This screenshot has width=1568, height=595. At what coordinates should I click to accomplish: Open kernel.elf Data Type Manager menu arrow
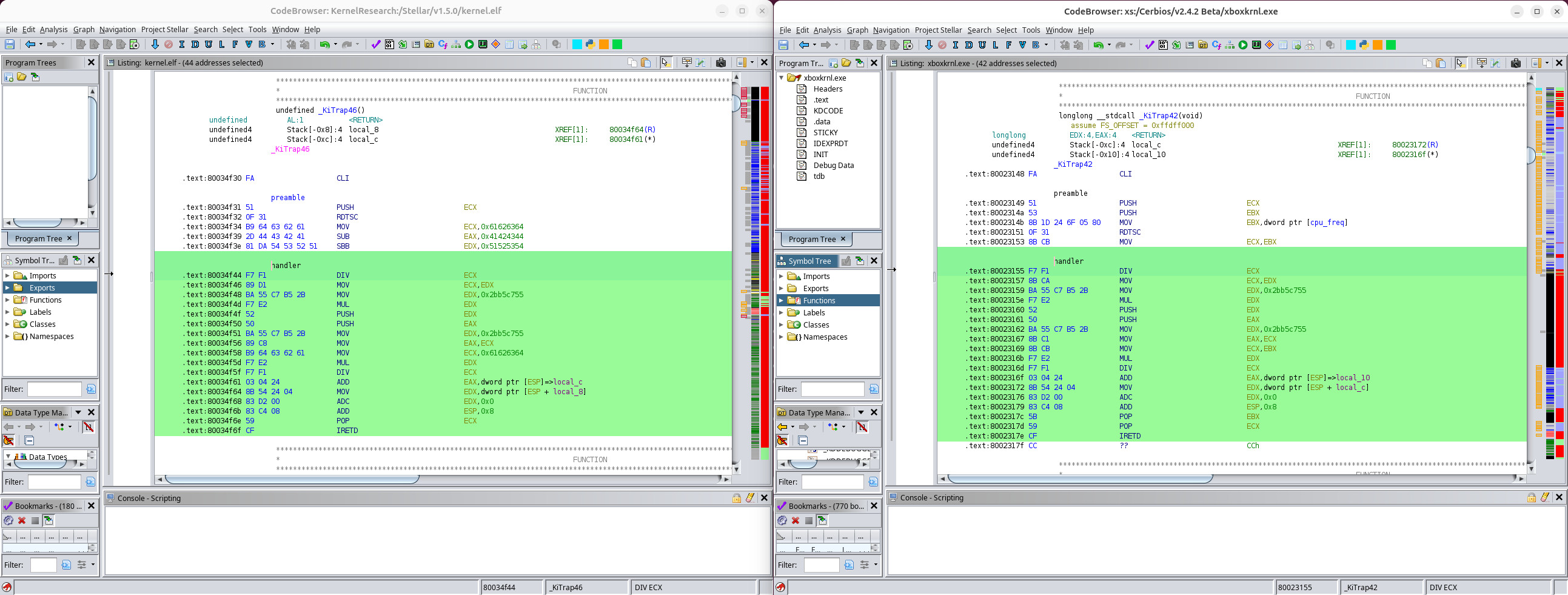[78, 412]
